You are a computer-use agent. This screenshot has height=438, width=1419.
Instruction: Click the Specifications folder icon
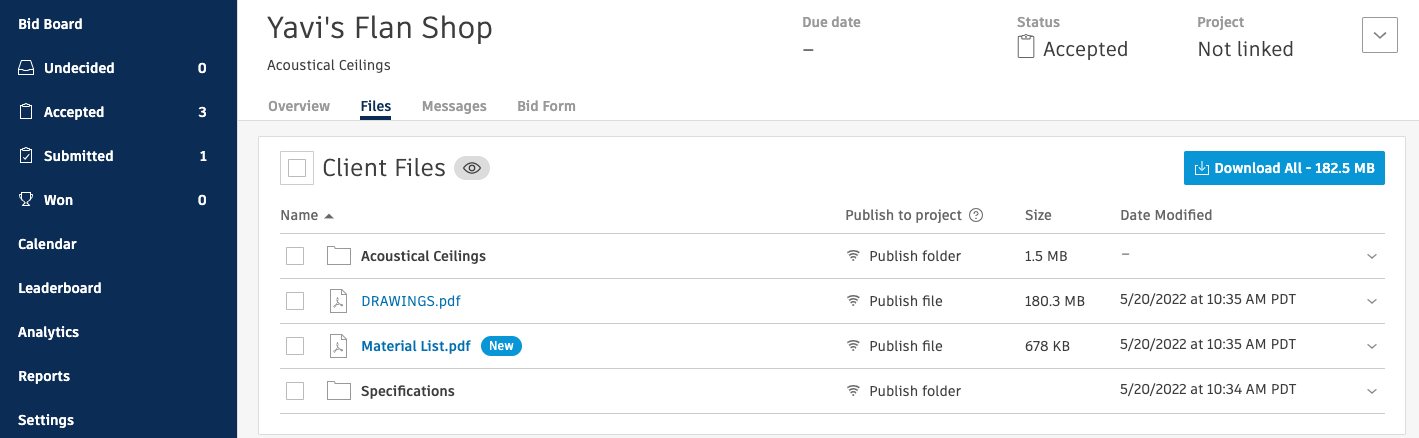click(339, 391)
